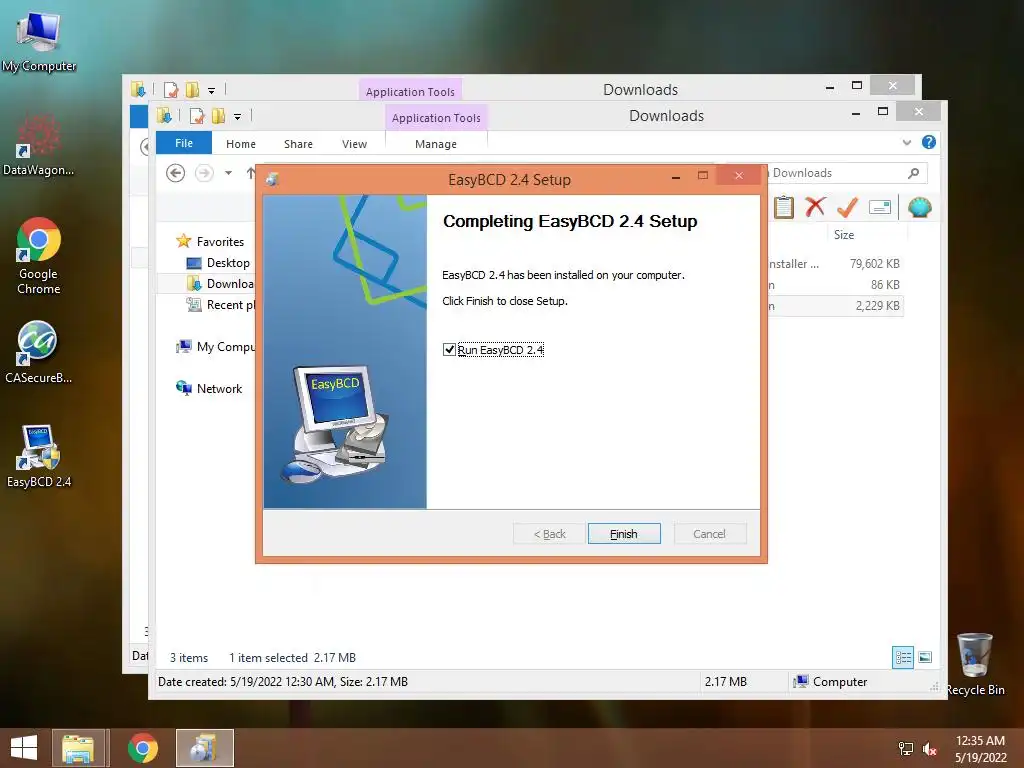Go back with the Explorer back arrow
The image size is (1024, 768).
click(x=175, y=172)
